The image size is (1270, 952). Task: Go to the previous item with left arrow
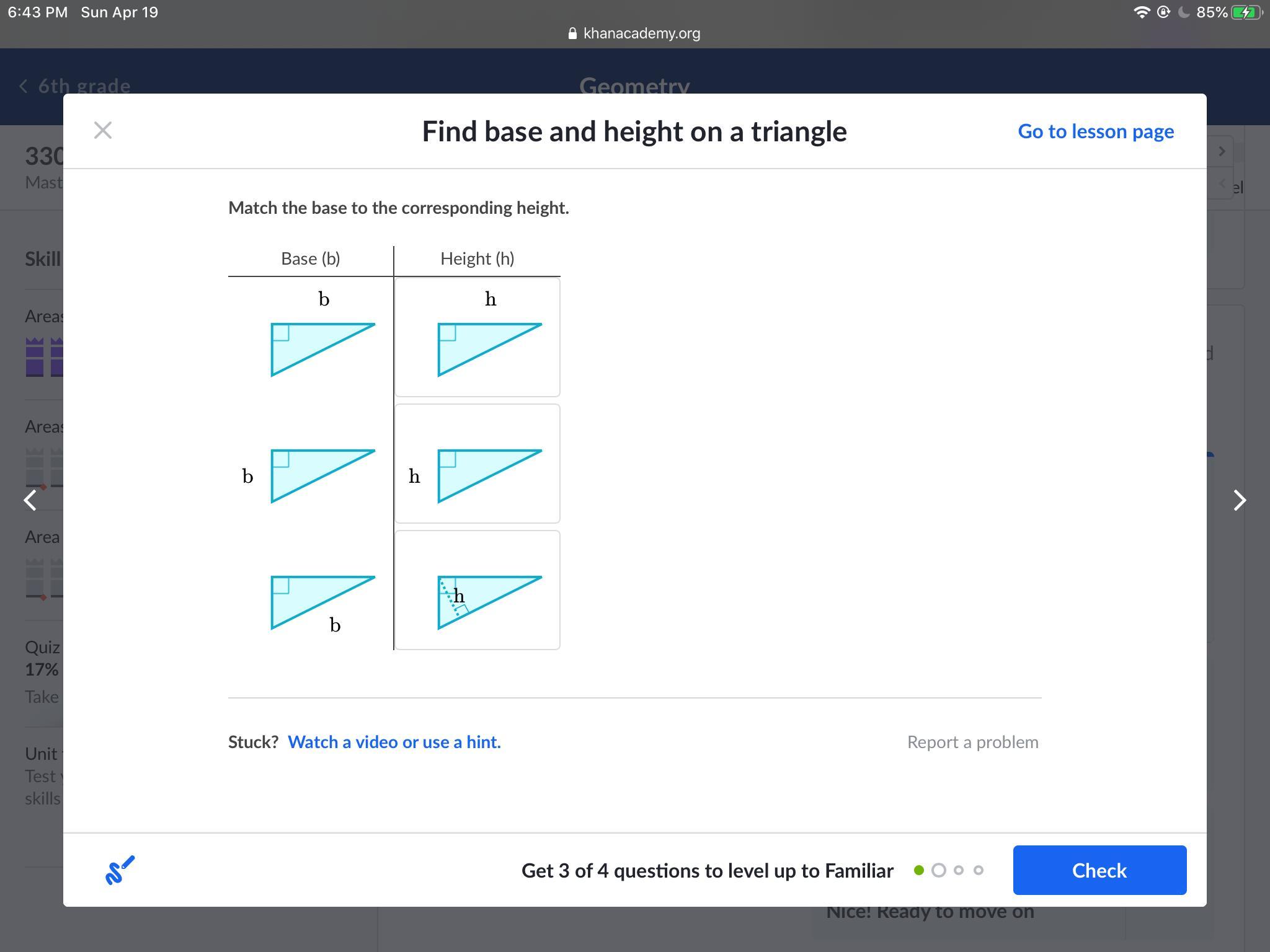(30, 500)
